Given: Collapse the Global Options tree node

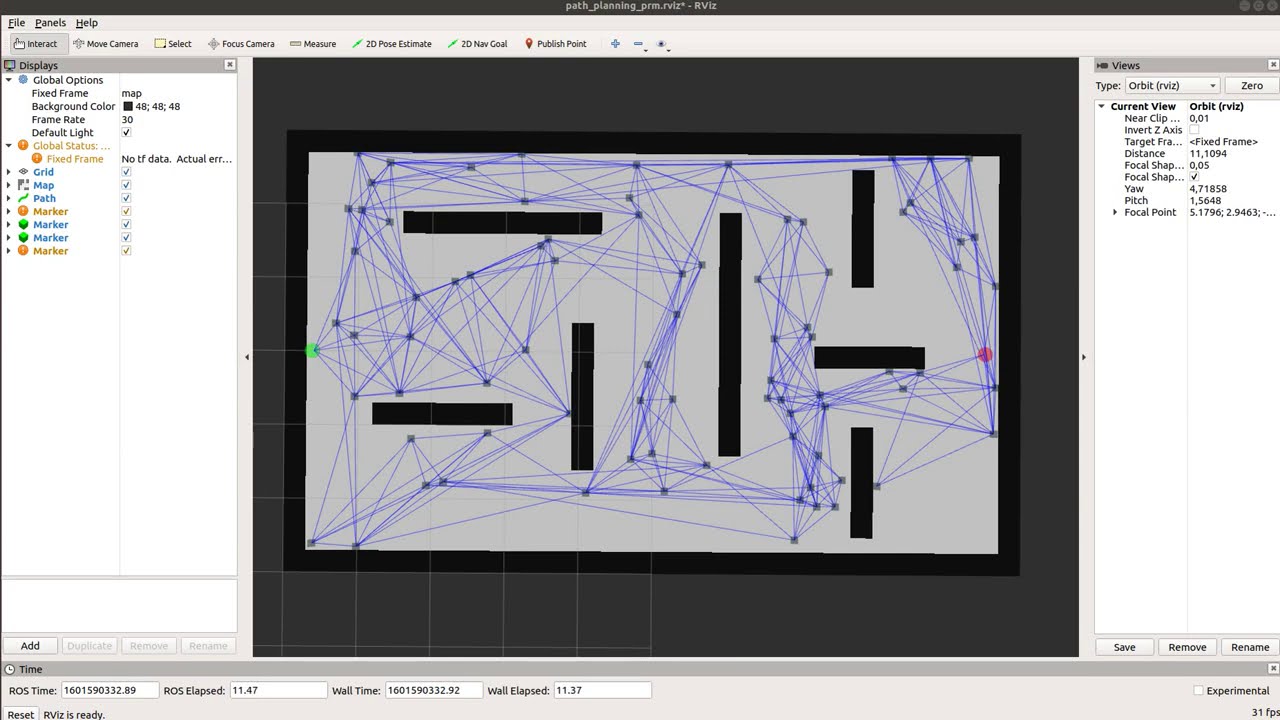Looking at the screenshot, I should [9, 80].
